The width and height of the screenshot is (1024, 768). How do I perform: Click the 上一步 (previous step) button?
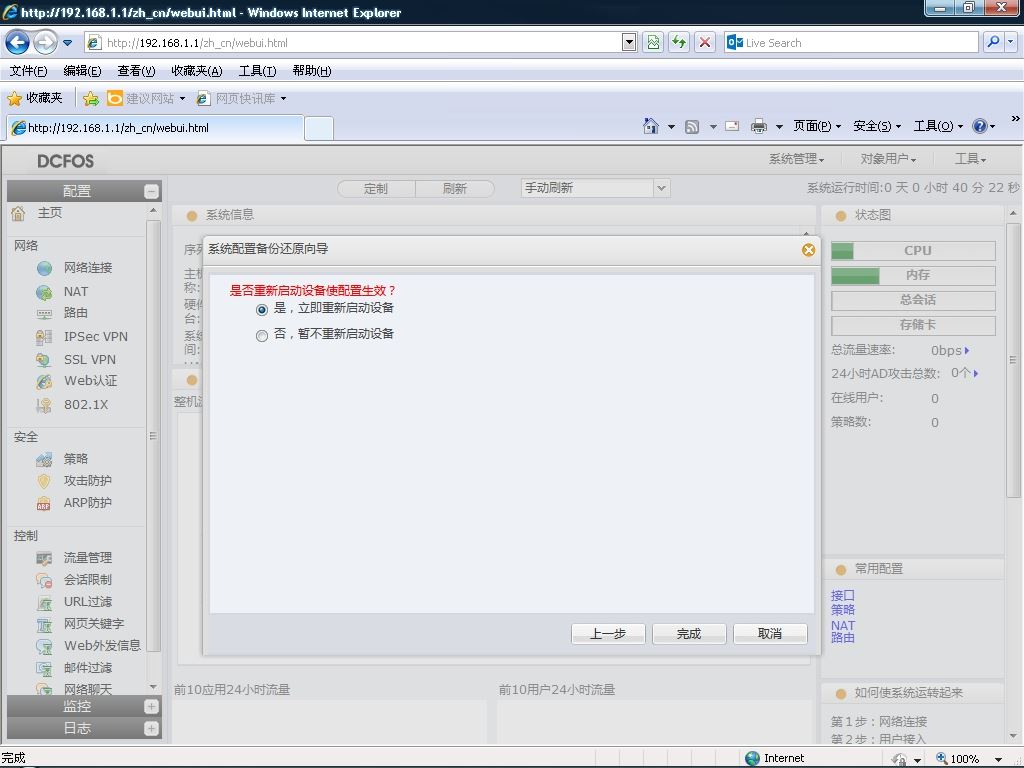point(608,633)
